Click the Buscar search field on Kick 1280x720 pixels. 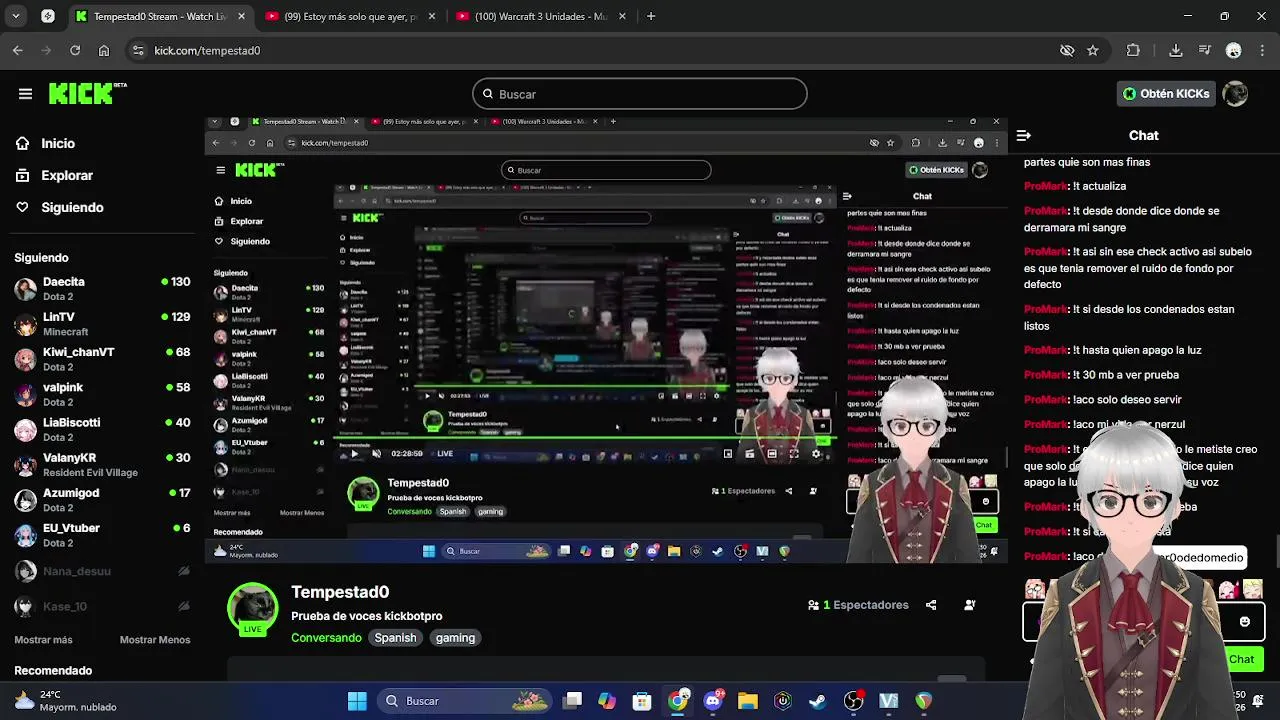click(x=640, y=94)
